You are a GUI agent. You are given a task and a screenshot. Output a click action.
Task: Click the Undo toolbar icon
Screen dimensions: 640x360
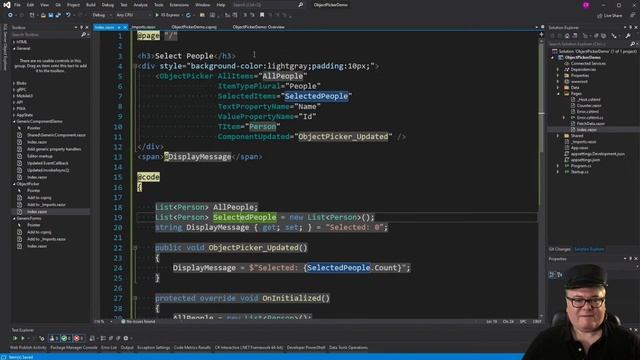tap(68, 15)
